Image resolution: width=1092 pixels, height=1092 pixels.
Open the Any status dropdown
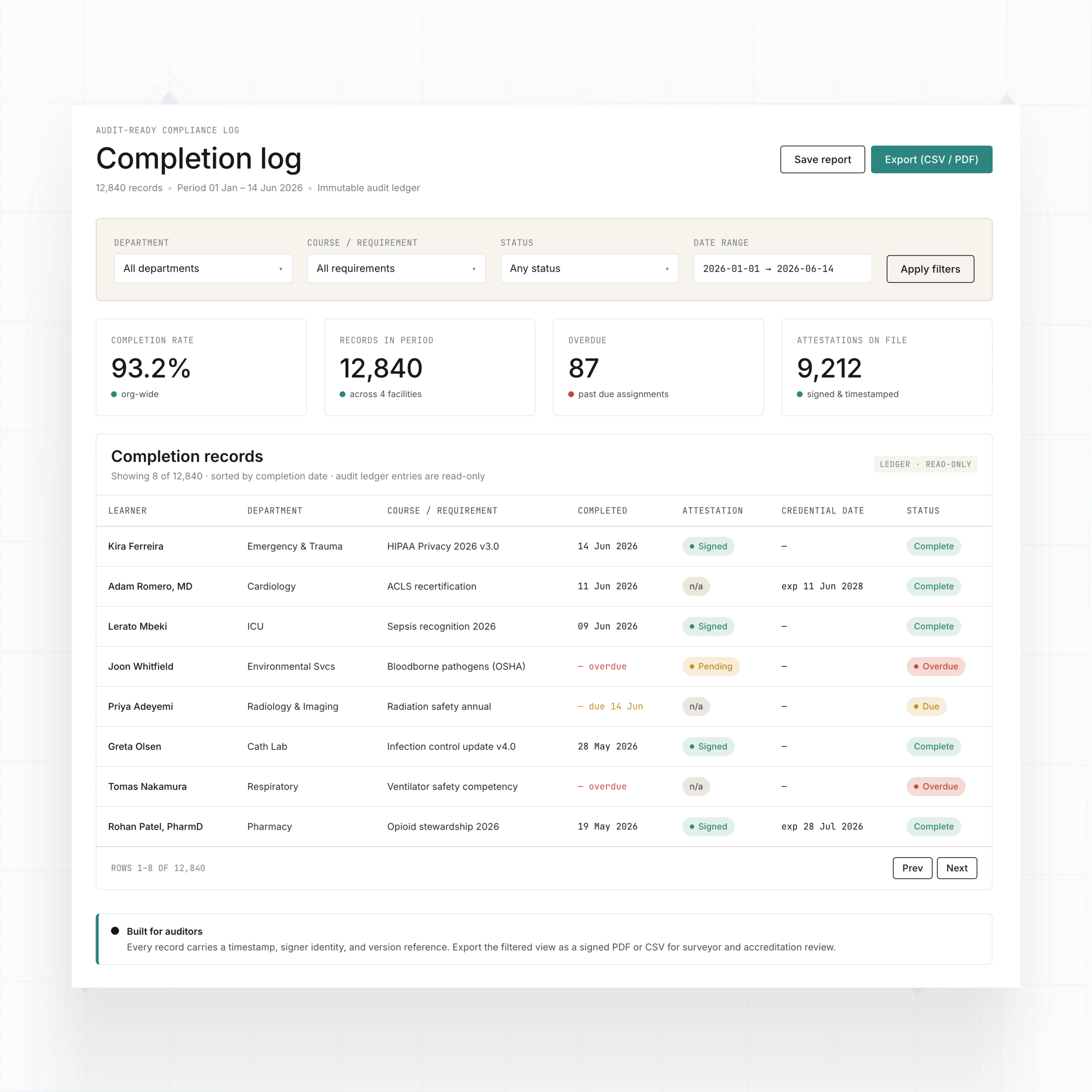point(589,268)
